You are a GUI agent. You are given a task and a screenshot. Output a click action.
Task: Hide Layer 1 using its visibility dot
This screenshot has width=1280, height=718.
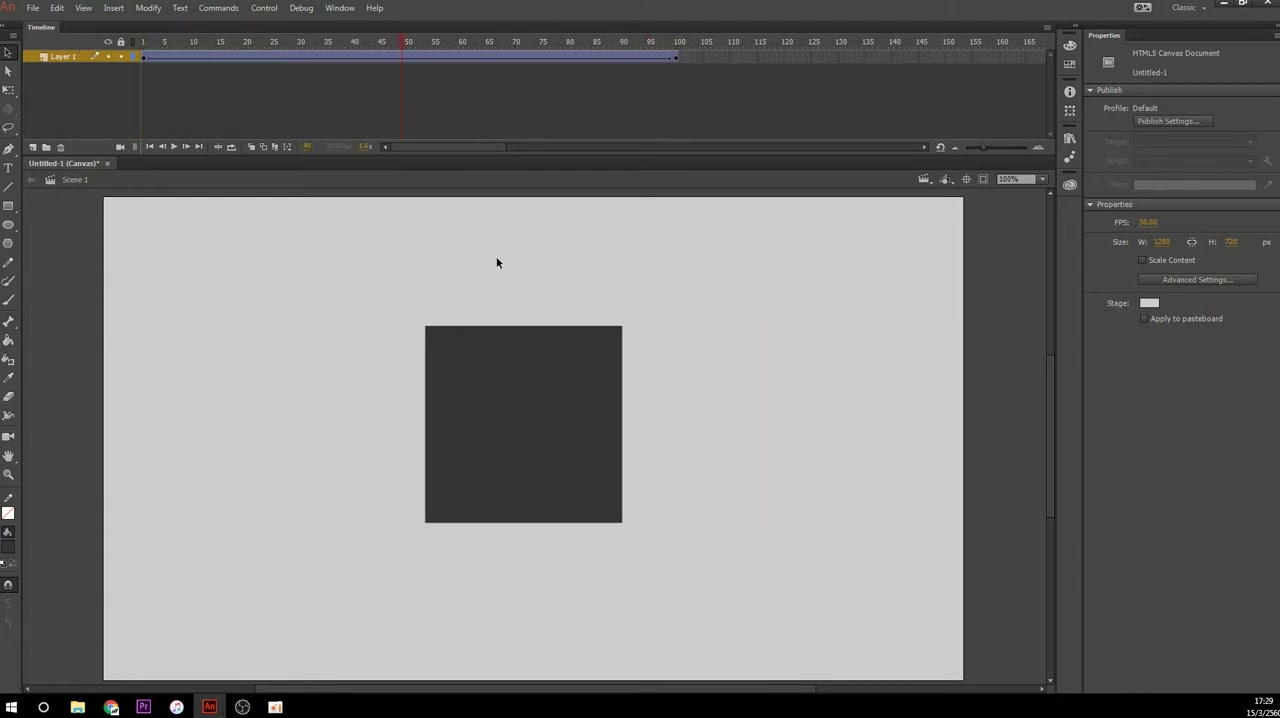point(108,57)
